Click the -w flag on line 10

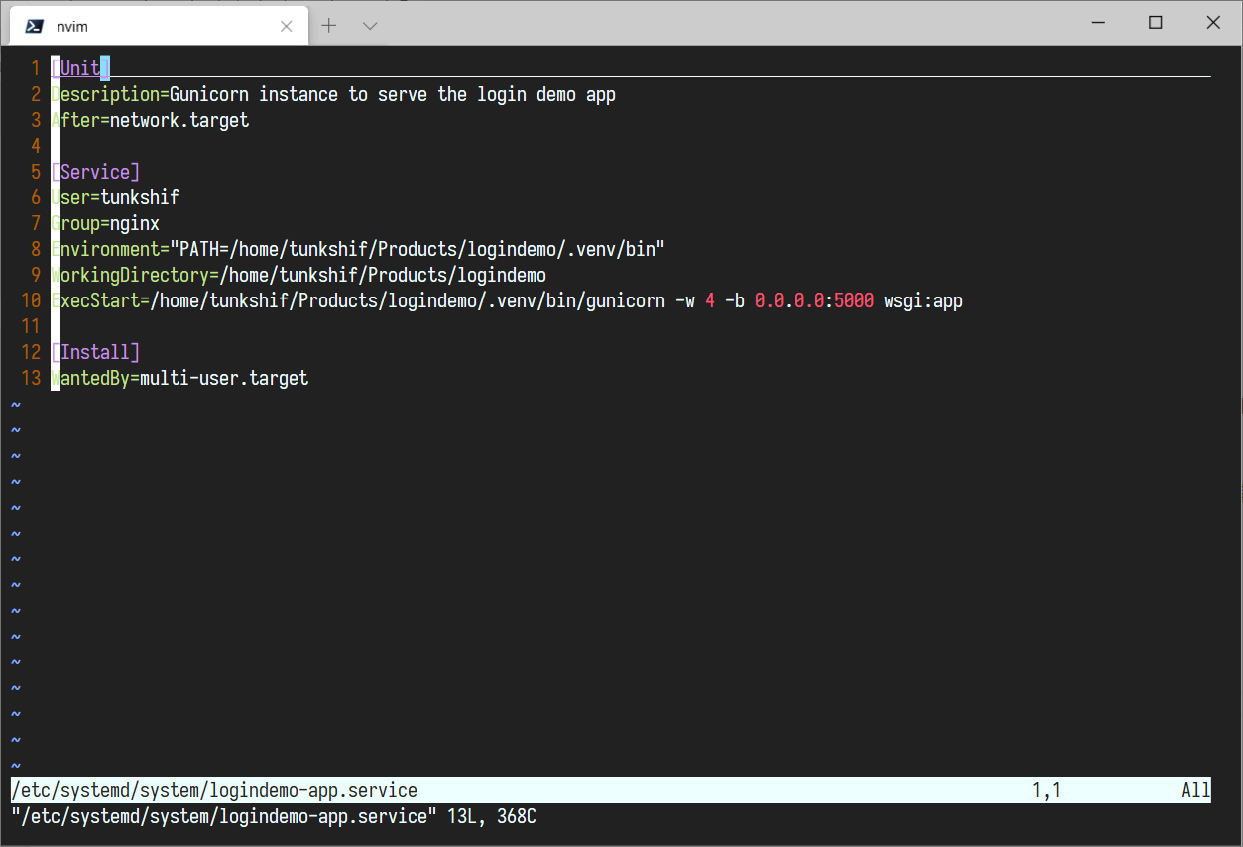click(x=685, y=301)
